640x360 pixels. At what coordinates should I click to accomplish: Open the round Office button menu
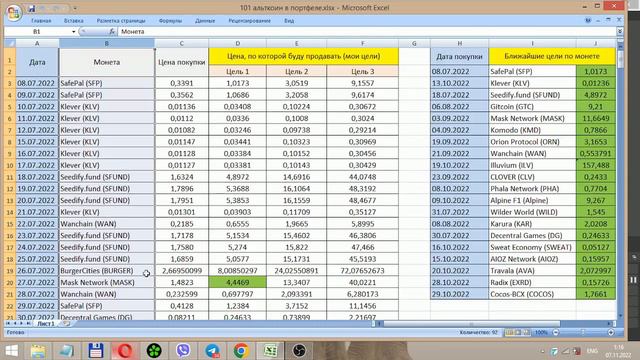(13, 13)
